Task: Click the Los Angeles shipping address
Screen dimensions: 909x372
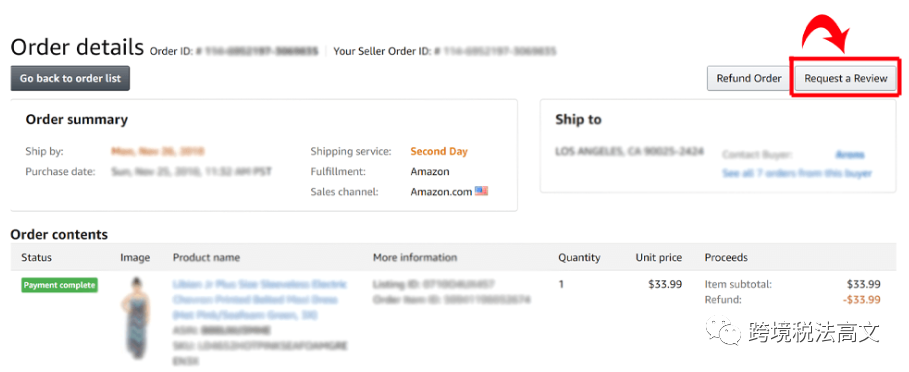Action: tap(630, 152)
